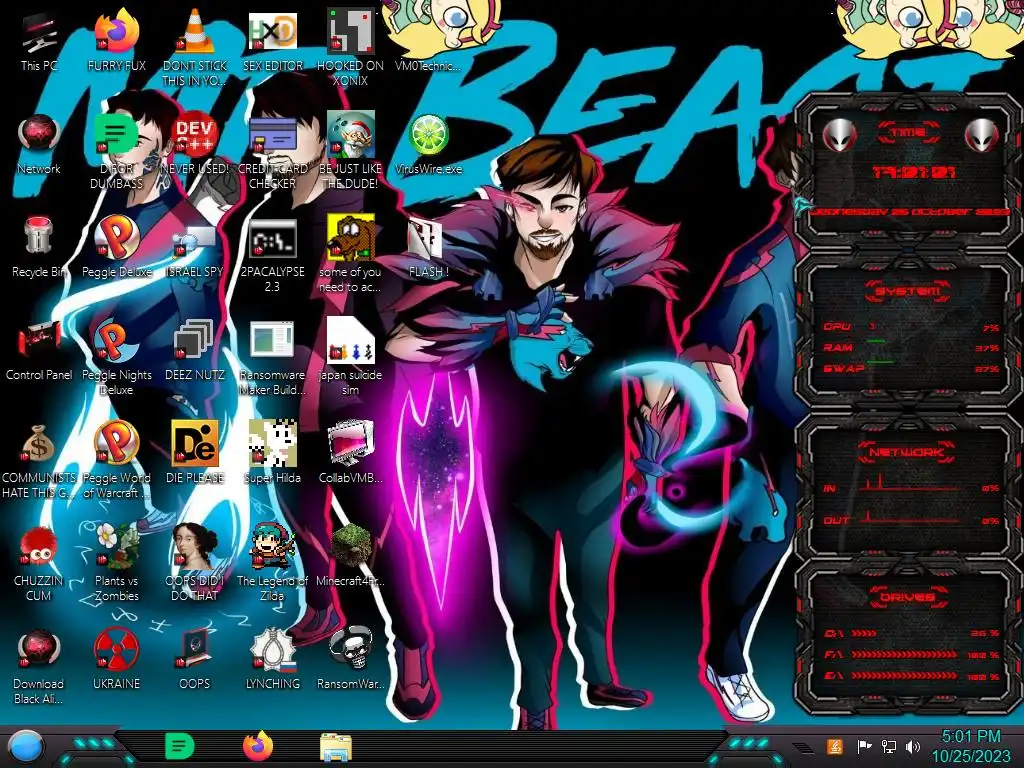This screenshot has width=1024, height=768.
Task: Open File Explorer from the taskbar
Action: (336, 748)
